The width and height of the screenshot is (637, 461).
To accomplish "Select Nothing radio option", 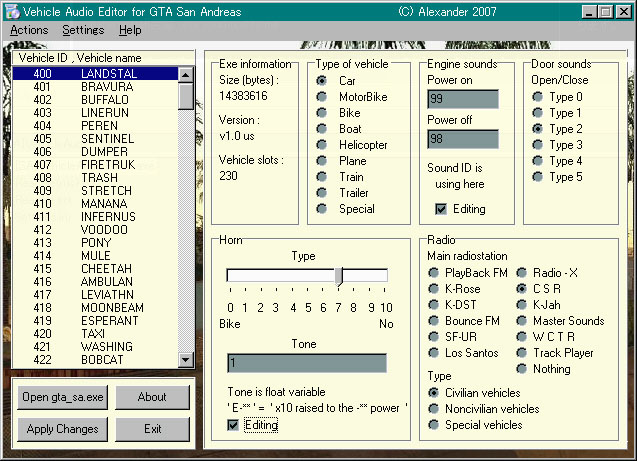I will [x=522, y=369].
